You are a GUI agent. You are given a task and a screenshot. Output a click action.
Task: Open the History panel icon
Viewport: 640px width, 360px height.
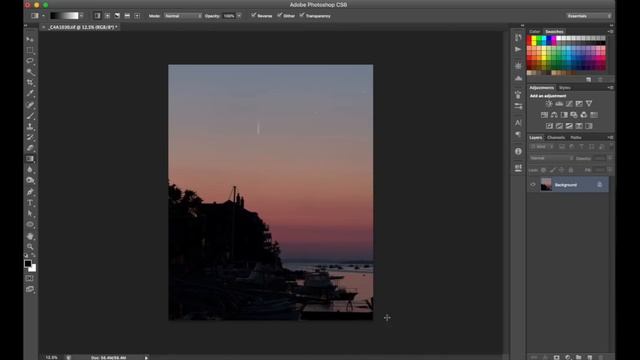point(518,38)
